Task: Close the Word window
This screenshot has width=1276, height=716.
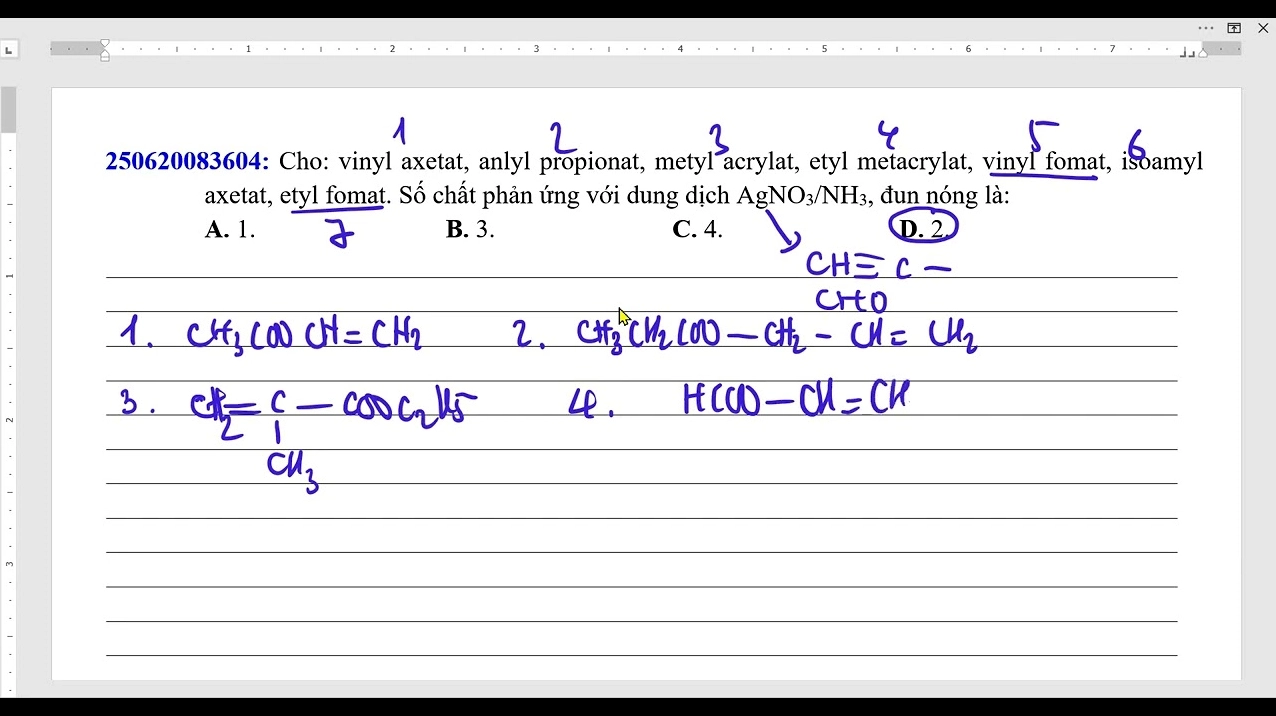Action: [x=1263, y=28]
